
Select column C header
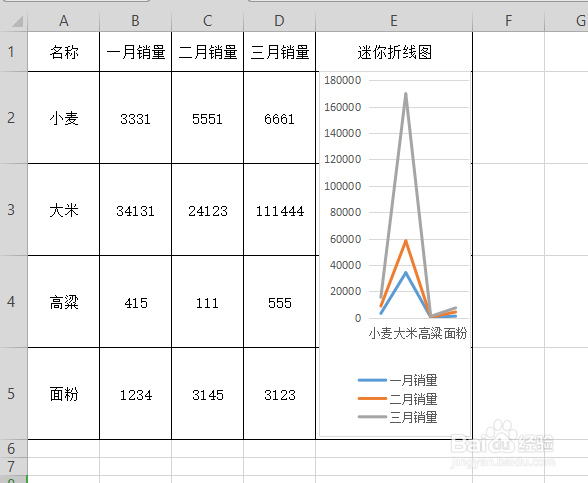207,21
